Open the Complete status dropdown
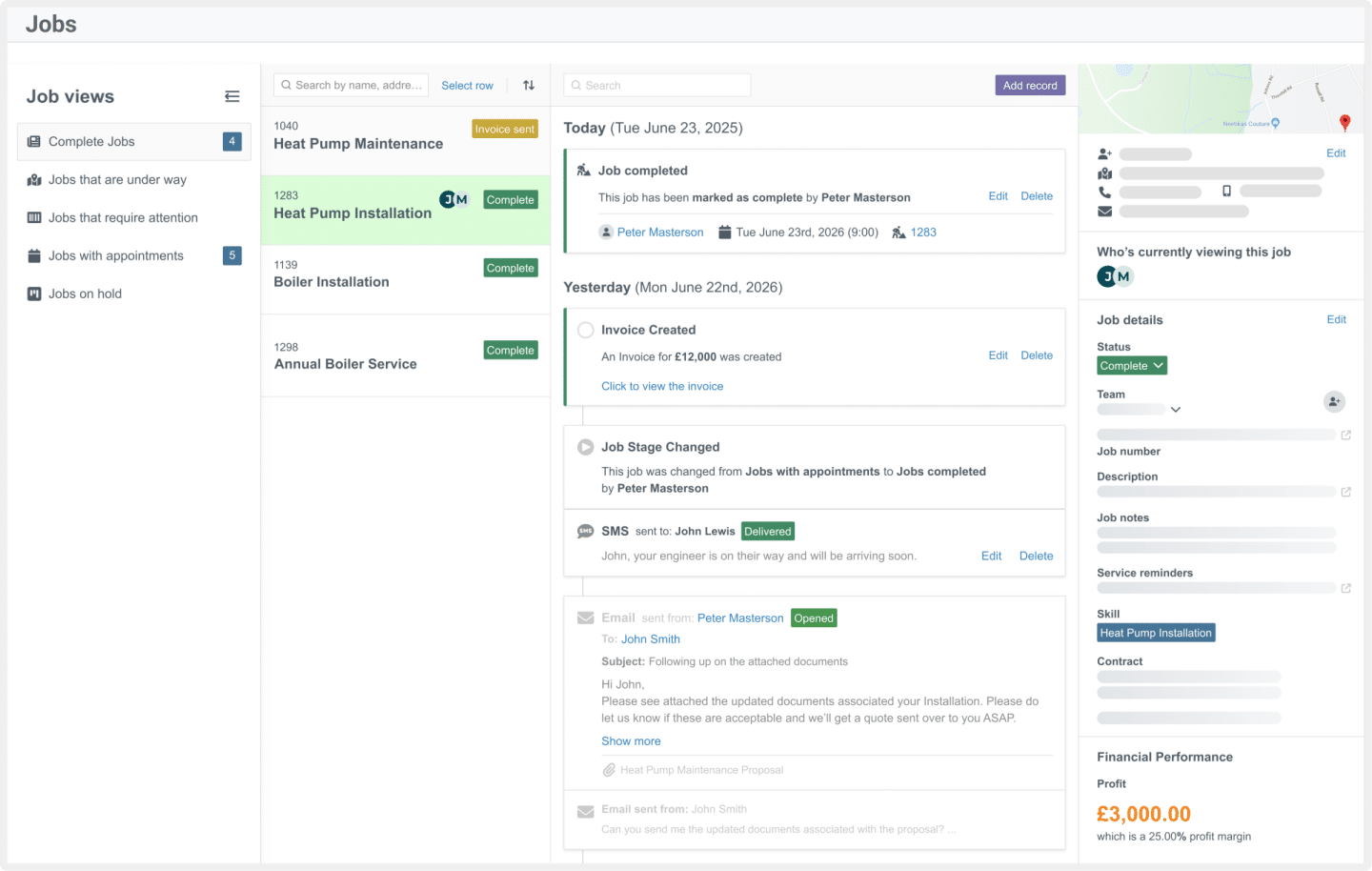This screenshot has width=1372, height=871. (1132, 366)
